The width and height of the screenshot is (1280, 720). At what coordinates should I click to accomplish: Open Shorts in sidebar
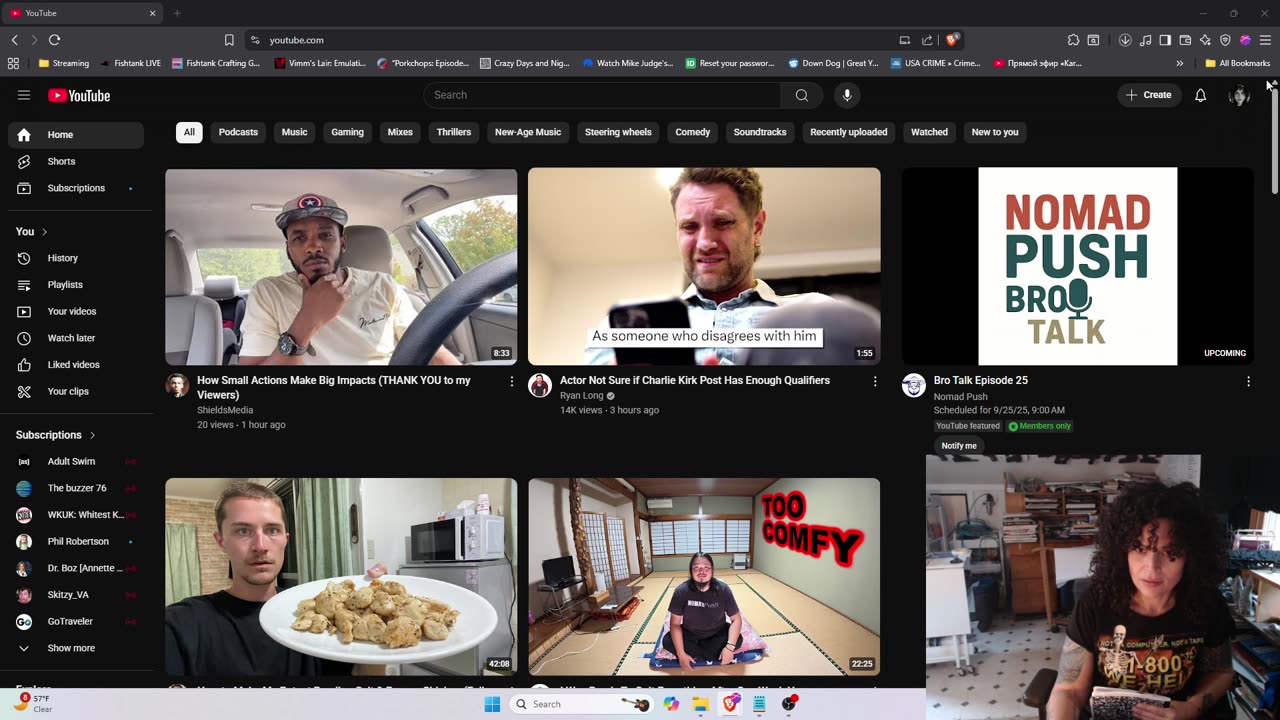[x=76, y=161]
